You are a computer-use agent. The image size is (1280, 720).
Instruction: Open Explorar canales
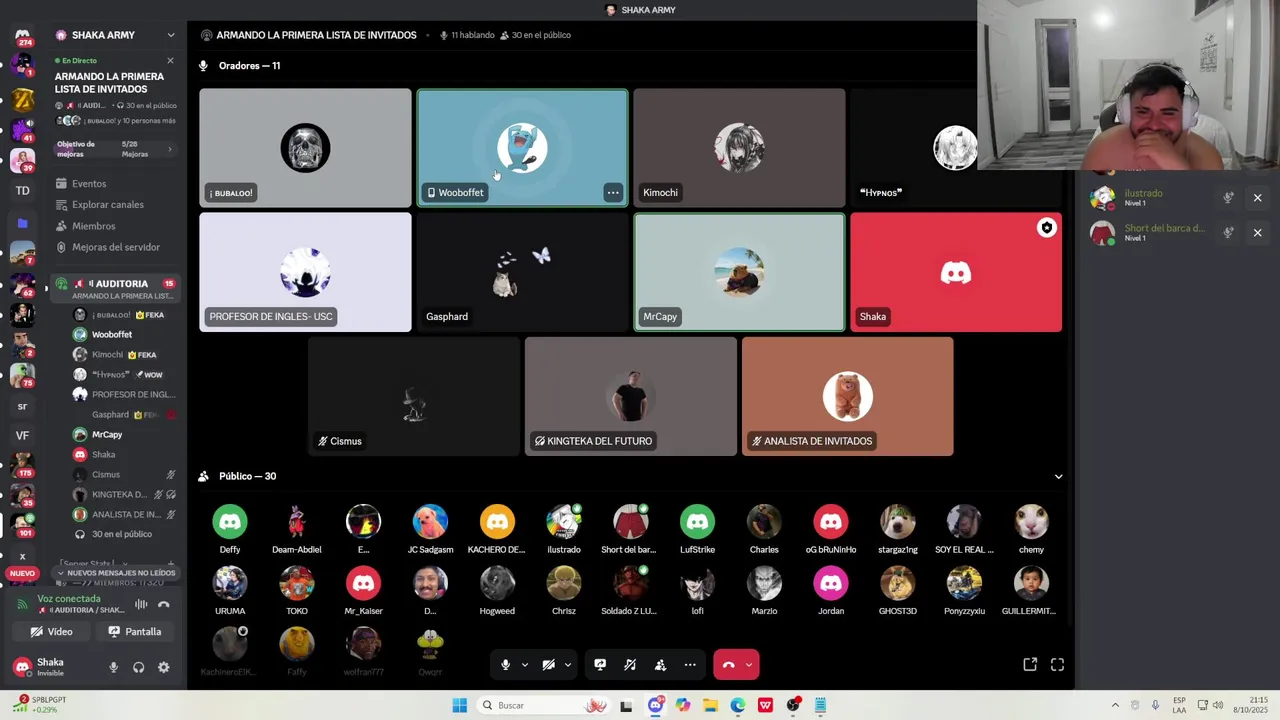(x=107, y=204)
